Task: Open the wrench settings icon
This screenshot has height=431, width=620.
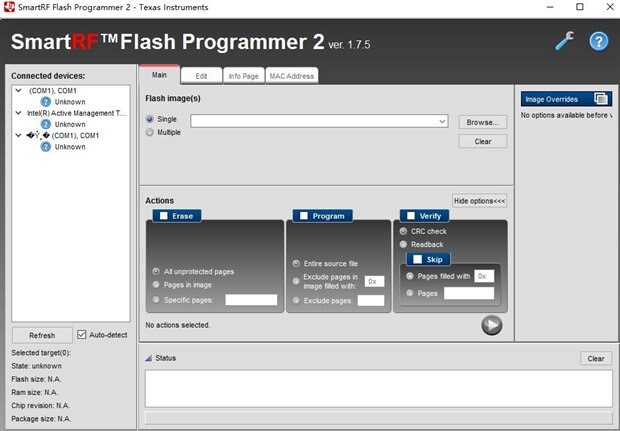Action: click(x=565, y=41)
